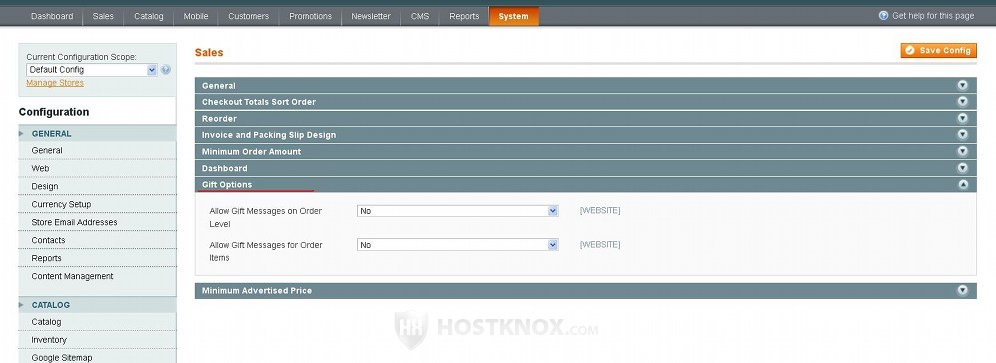Select Currency Setup in sidebar
Image resolution: width=996 pixels, height=363 pixels.
click(61, 204)
